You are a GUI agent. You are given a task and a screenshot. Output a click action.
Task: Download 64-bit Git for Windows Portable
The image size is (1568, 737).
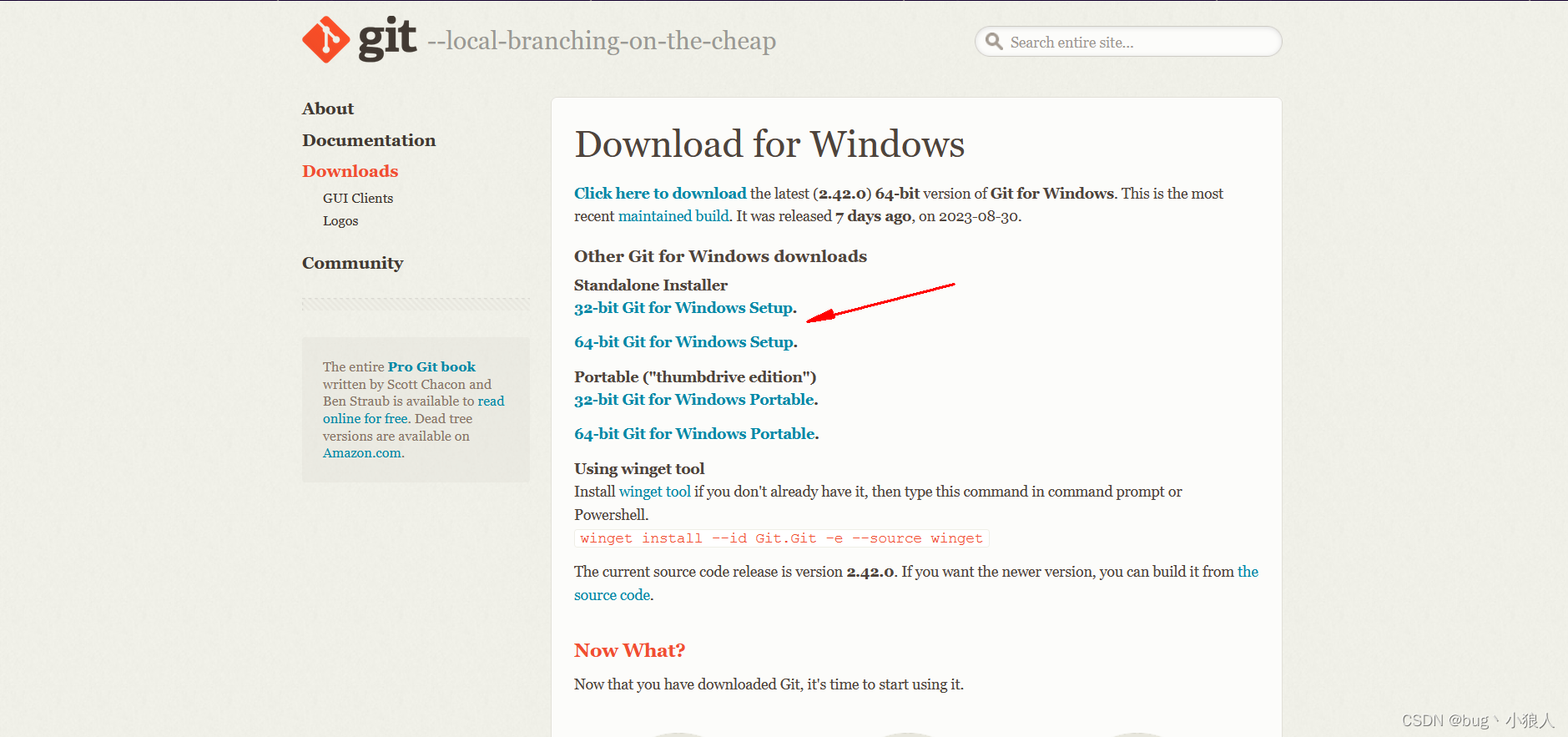(x=695, y=434)
